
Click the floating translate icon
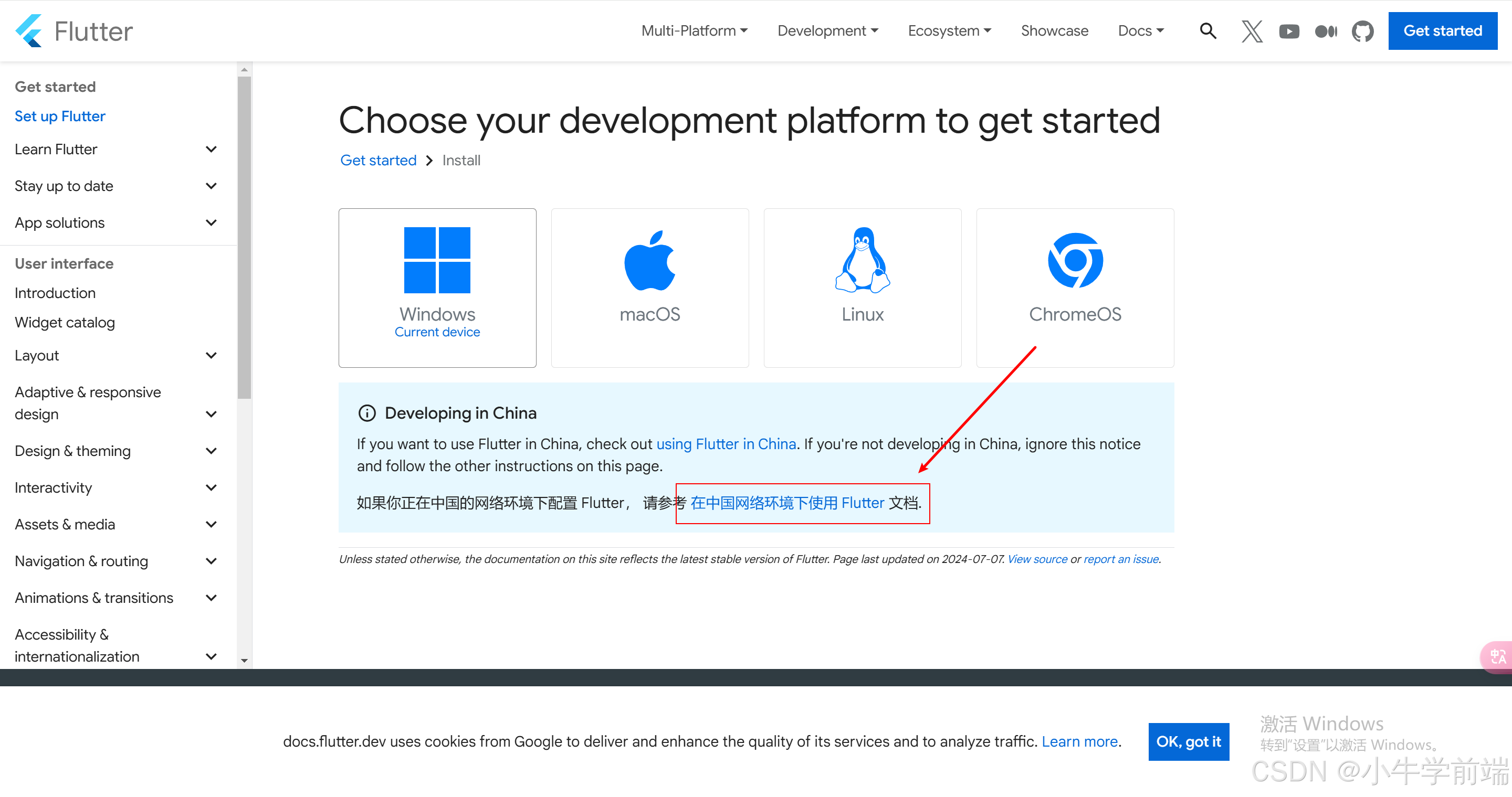1498,656
